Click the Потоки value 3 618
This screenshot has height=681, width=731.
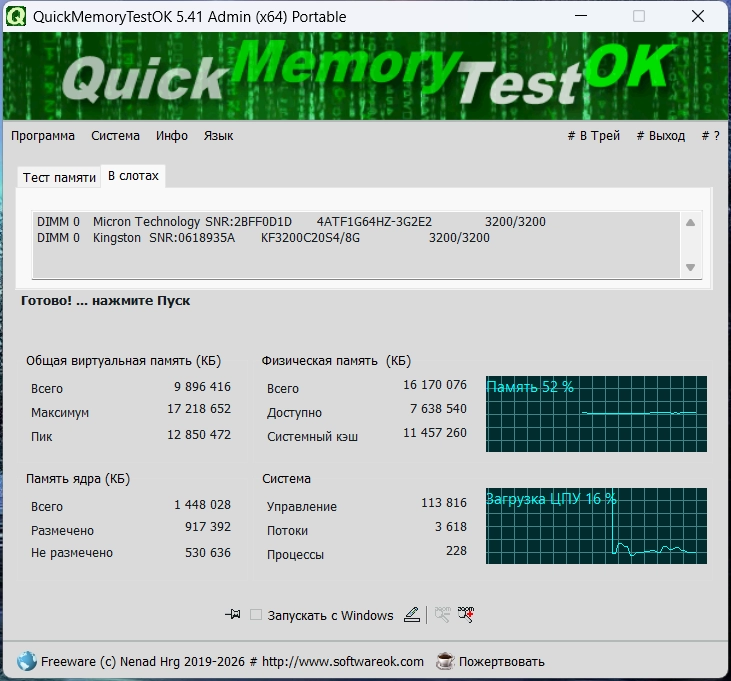[x=451, y=527]
